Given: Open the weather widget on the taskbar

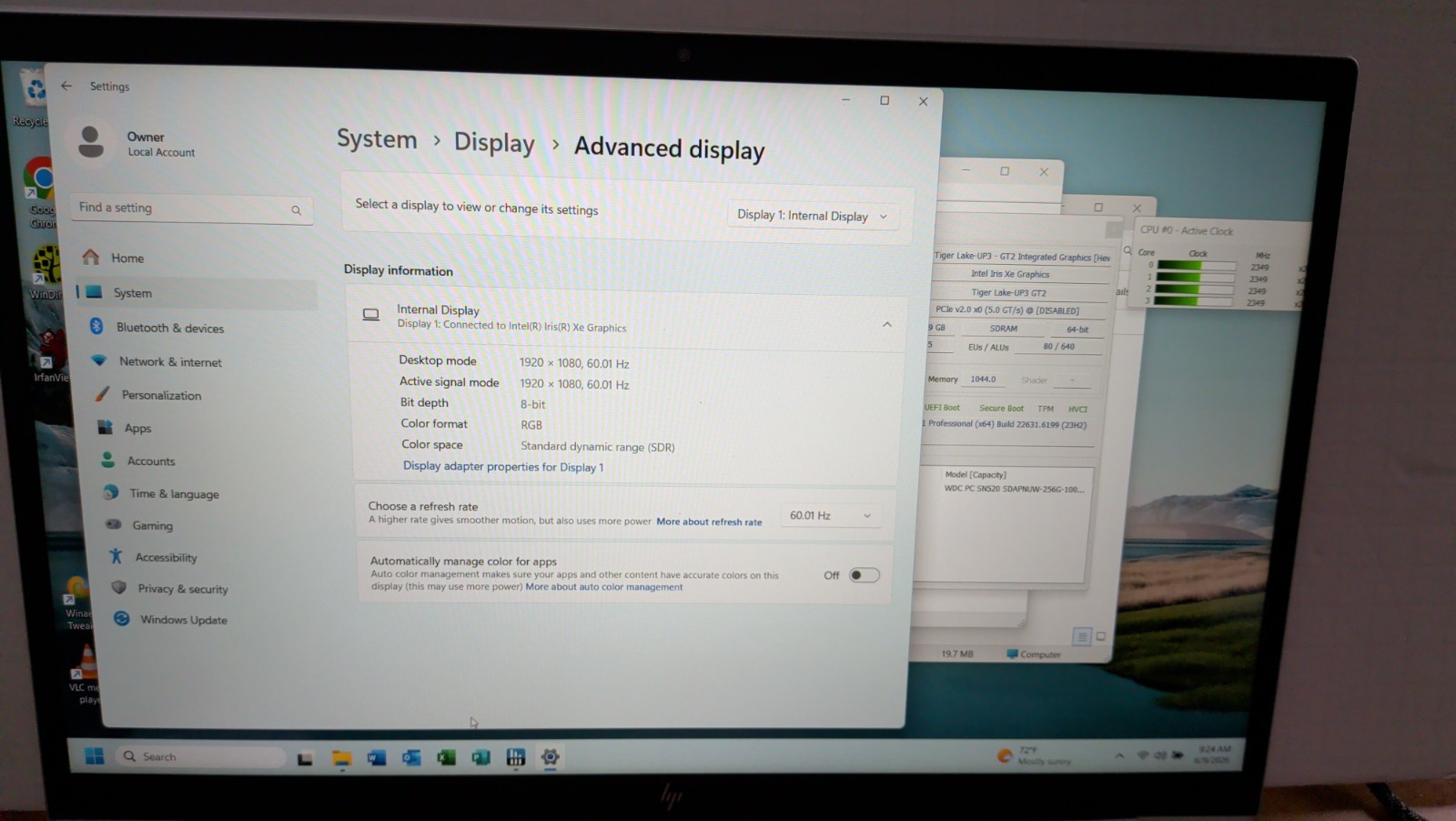Looking at the screenshot, I should click(1035, 755).
